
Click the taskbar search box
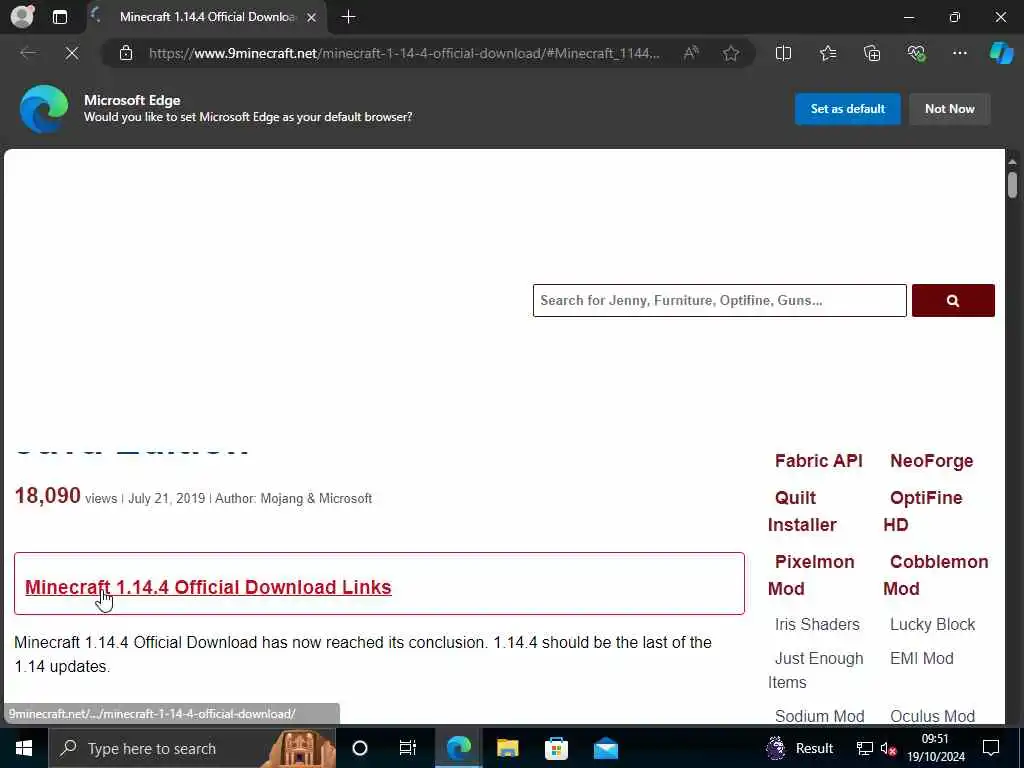coord(192,748)
